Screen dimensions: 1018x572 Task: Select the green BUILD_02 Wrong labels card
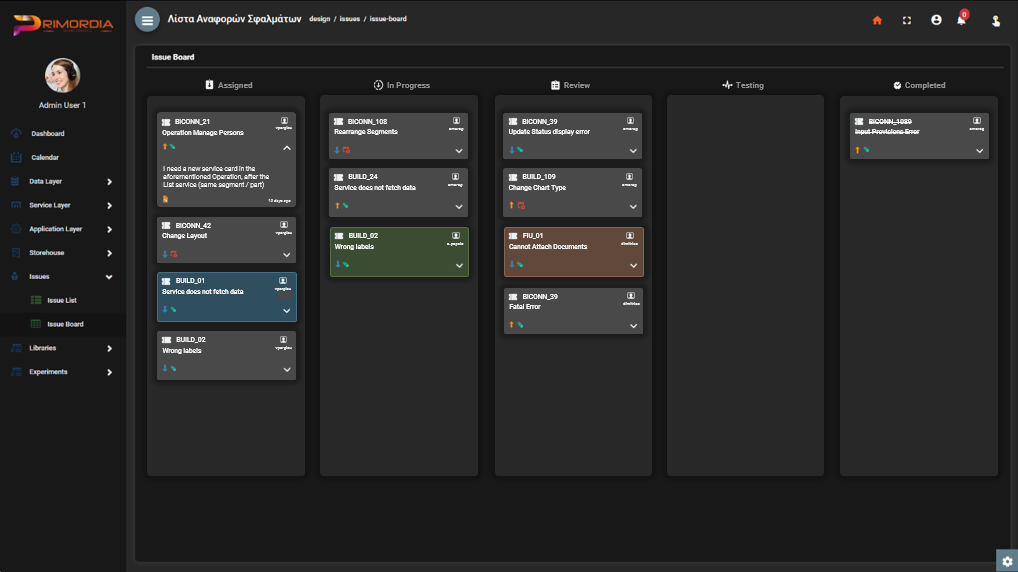pos(399,252)
